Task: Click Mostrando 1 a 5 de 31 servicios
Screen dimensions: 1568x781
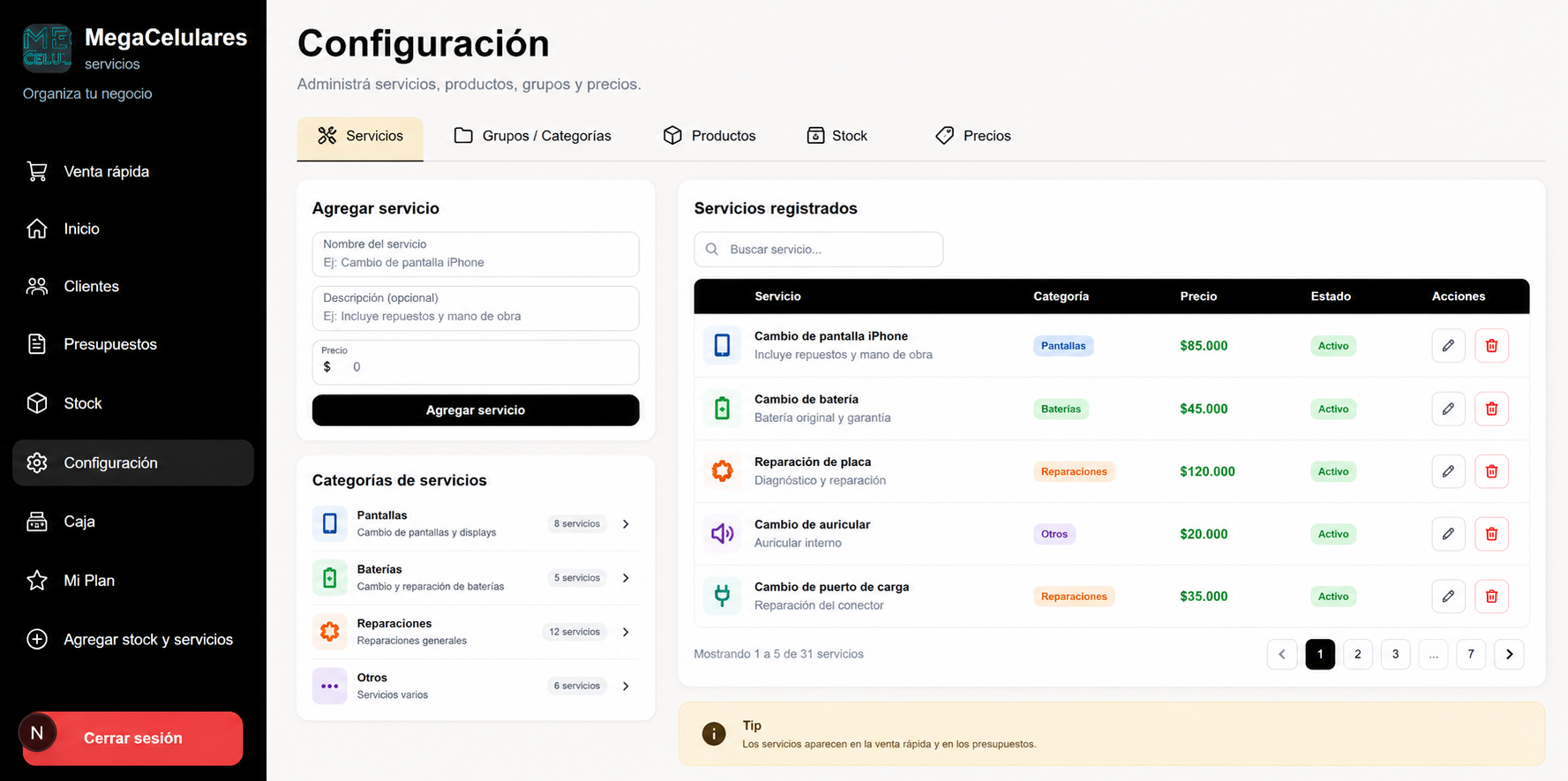Action: click(778, 654)
